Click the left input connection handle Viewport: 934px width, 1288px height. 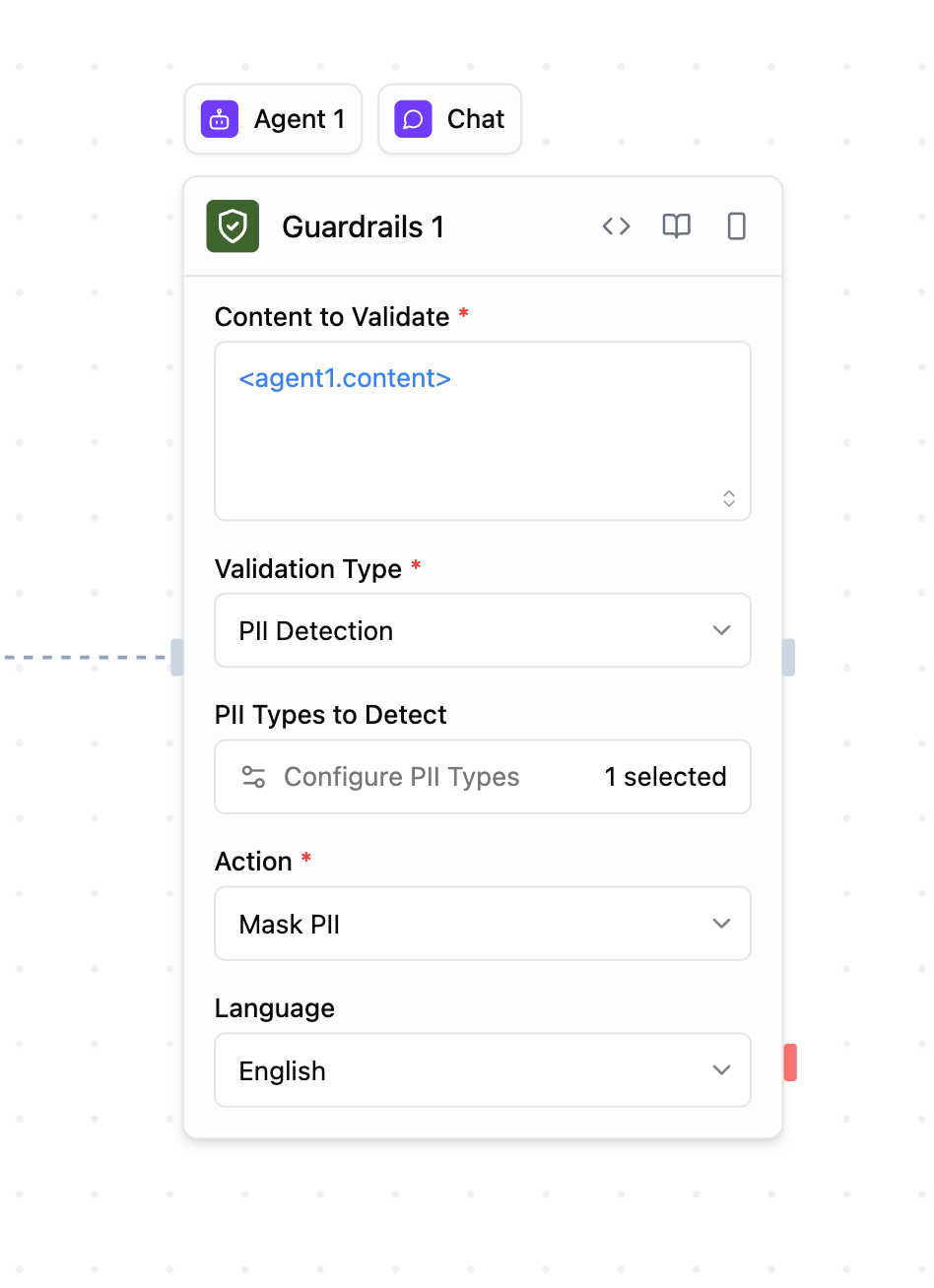point(177,657)
